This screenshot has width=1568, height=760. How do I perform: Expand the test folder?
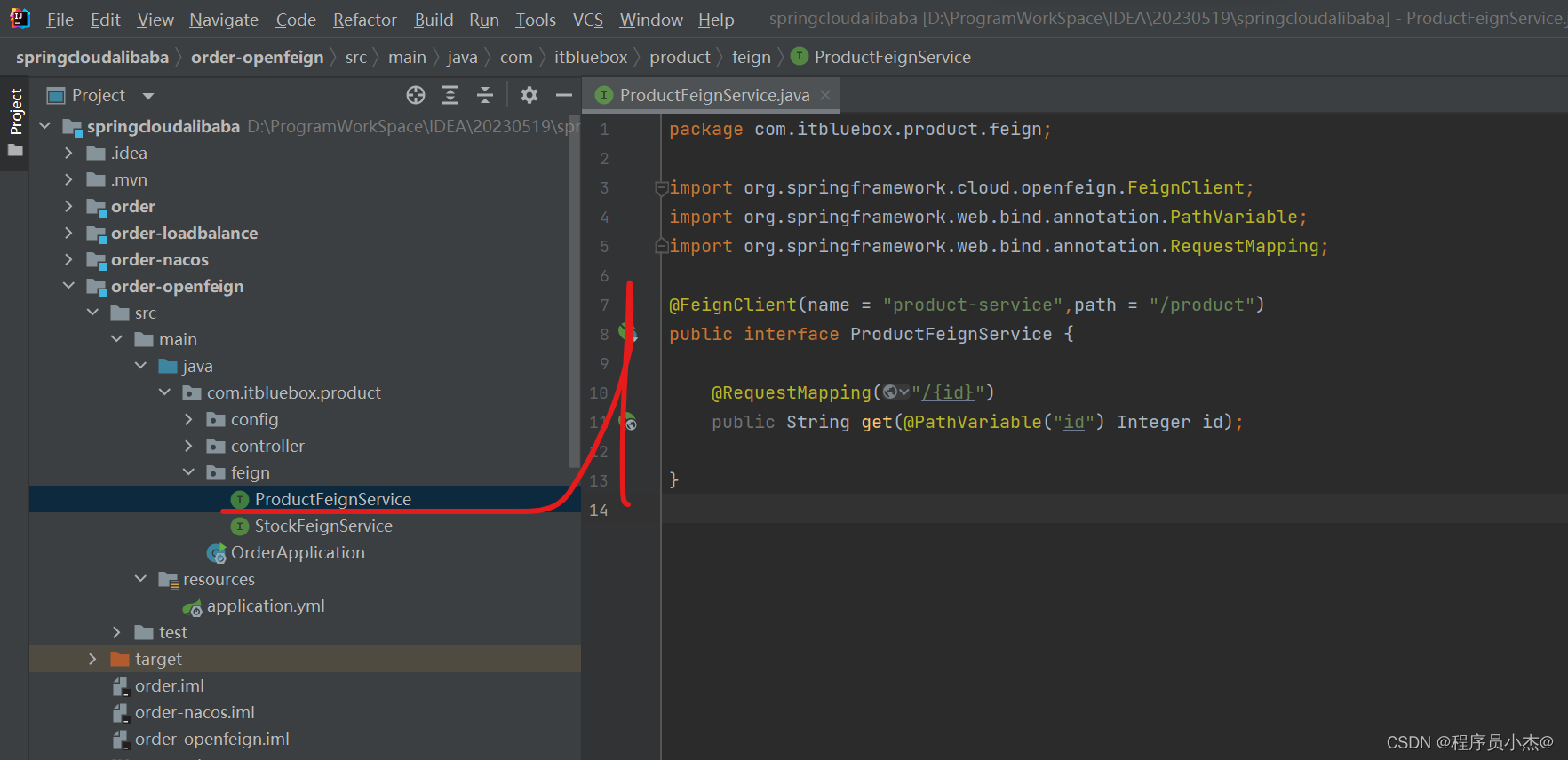[x=116, y=632]
